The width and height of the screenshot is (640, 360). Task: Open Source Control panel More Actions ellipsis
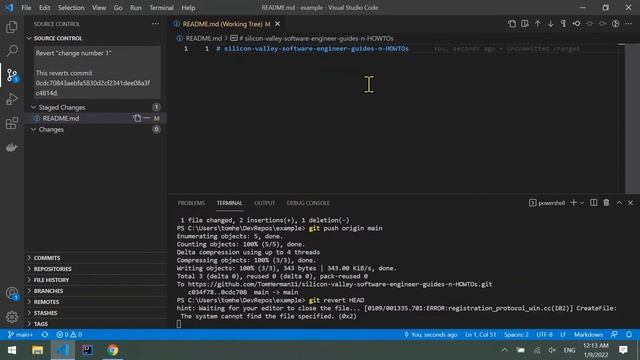(x=156, y=24)
